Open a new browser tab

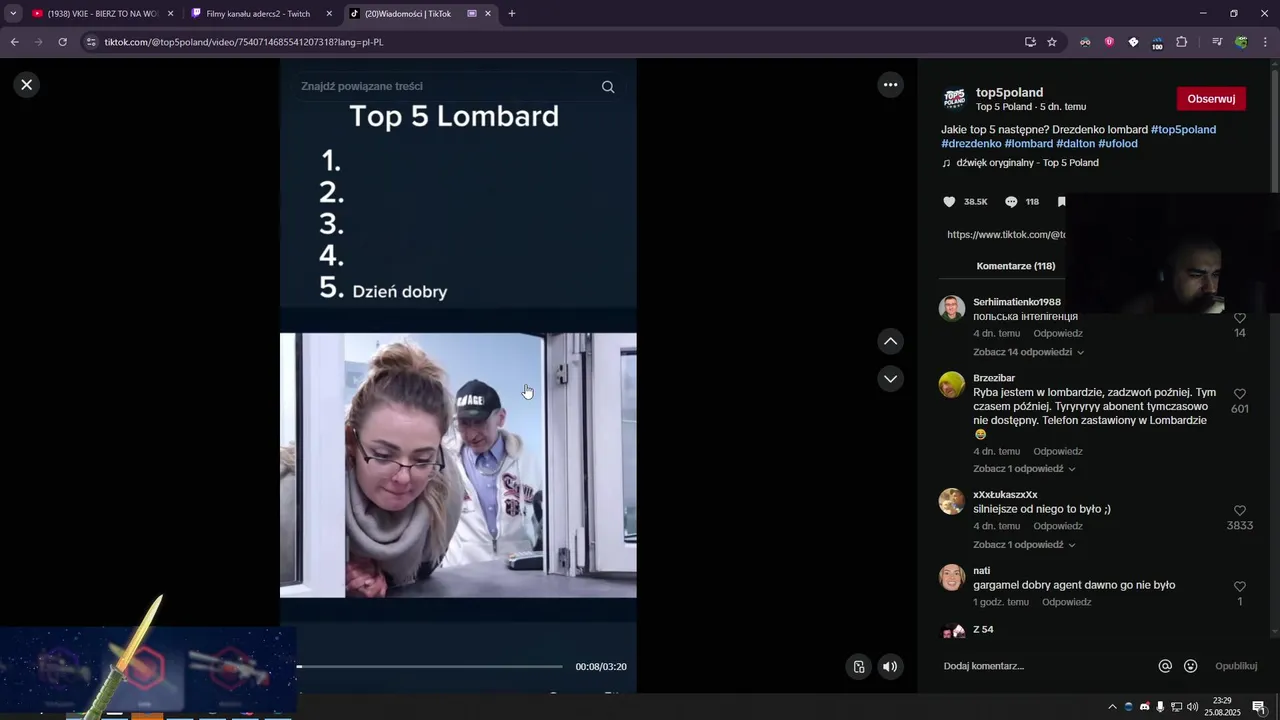[x=512, y=14]
